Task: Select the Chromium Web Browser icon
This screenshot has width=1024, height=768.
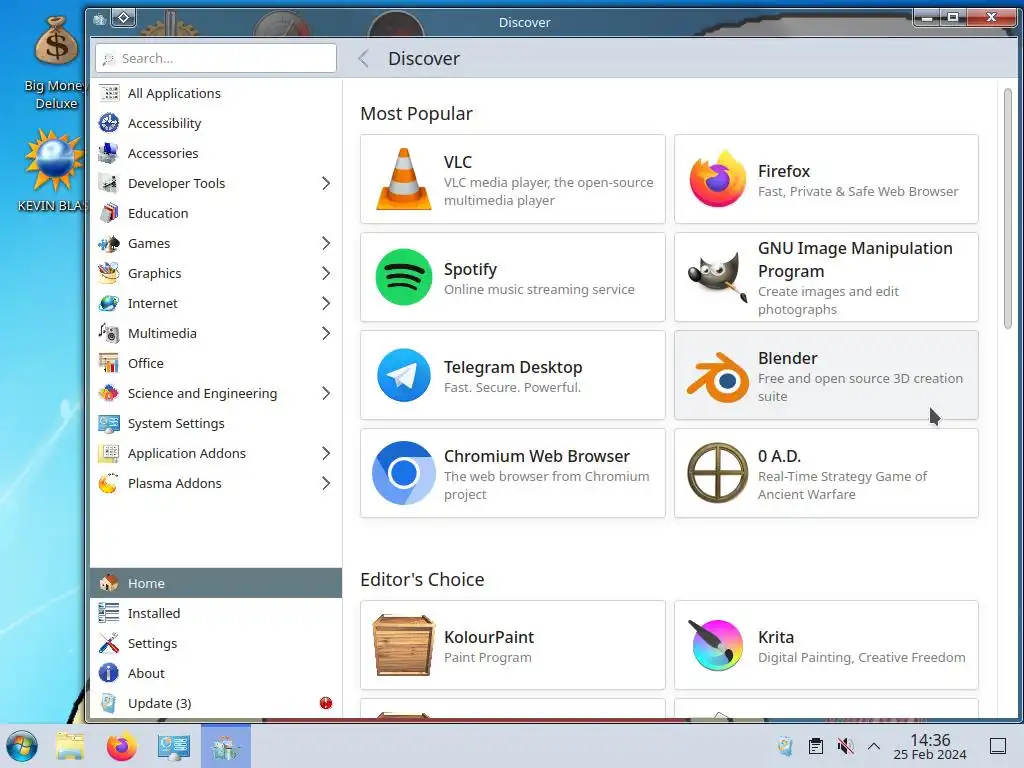Action: click(404, 473)
